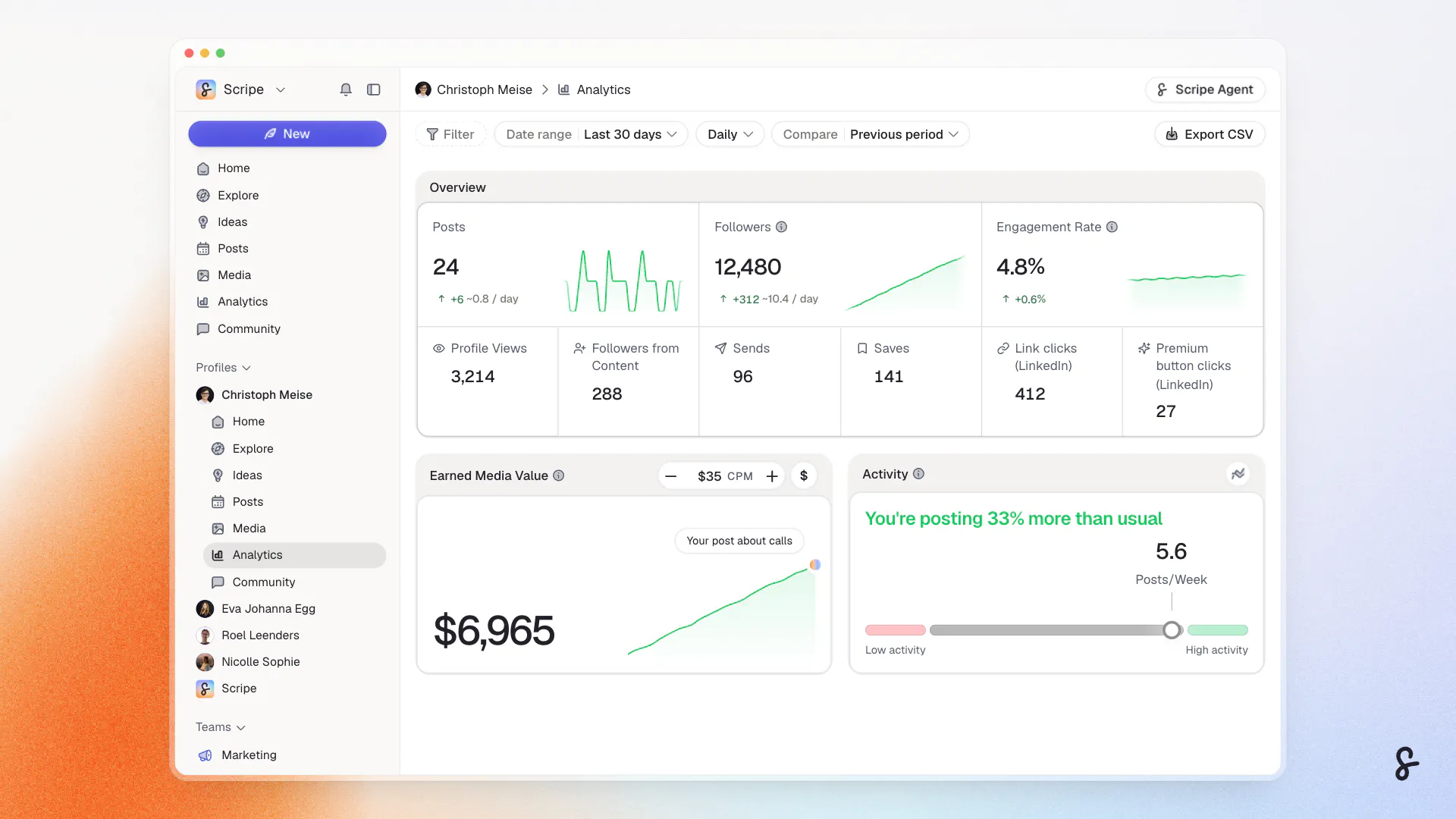Toggle the sidebar panel icon
This screenshot has height=819, width=1456.
click(374, 89)
